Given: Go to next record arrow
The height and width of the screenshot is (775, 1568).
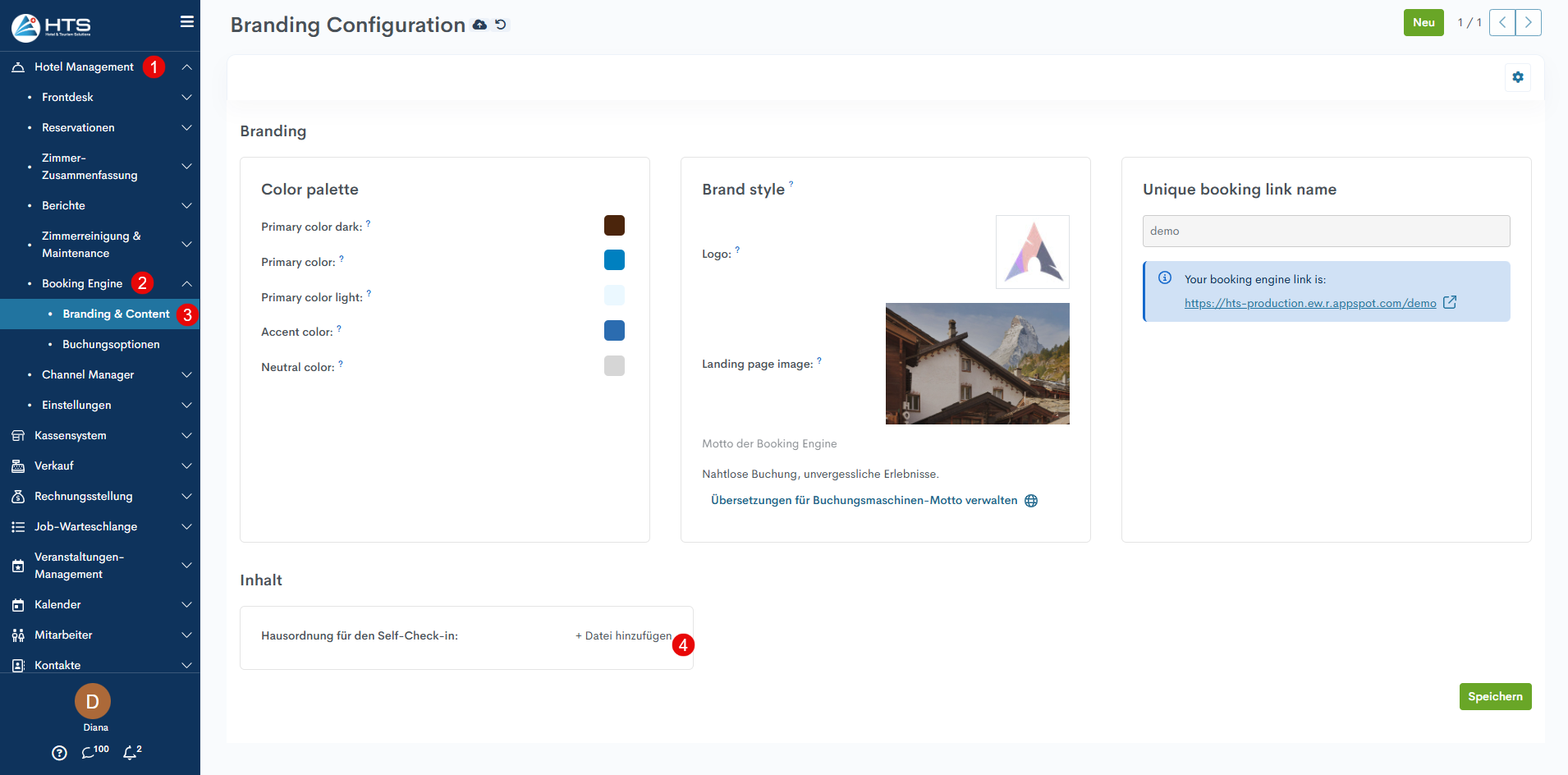Looking at the screenshot, I should click(1528, 23).
